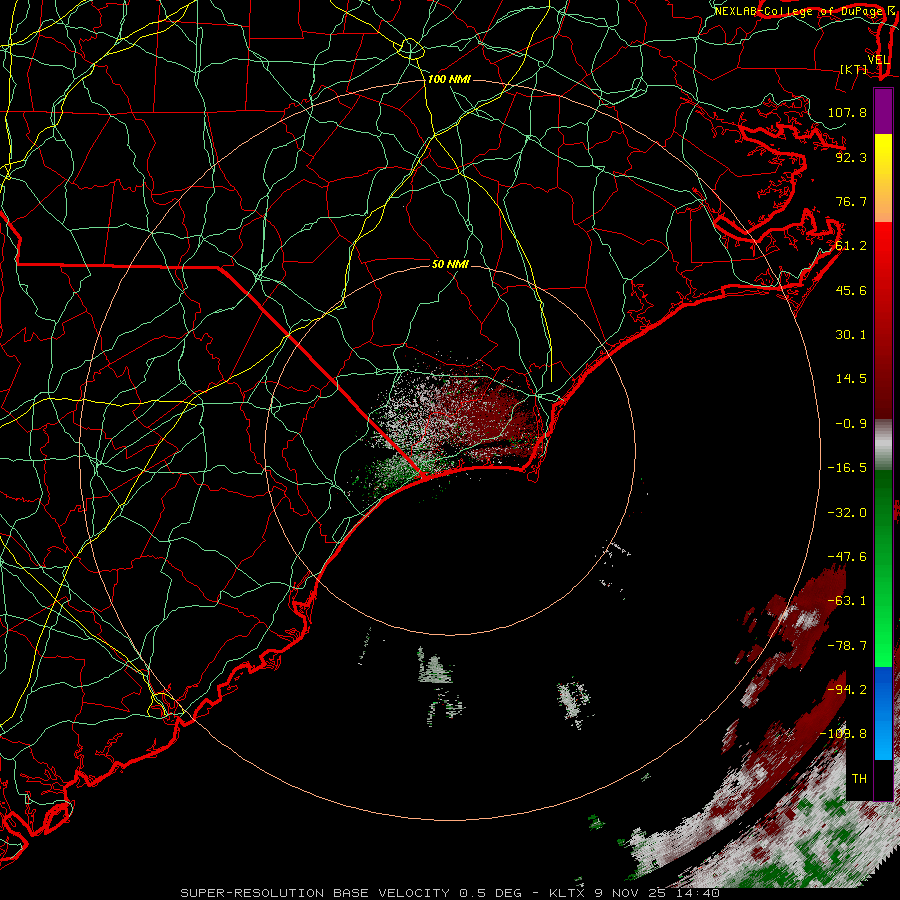Click the TH label in legend

tap(859, 779)
